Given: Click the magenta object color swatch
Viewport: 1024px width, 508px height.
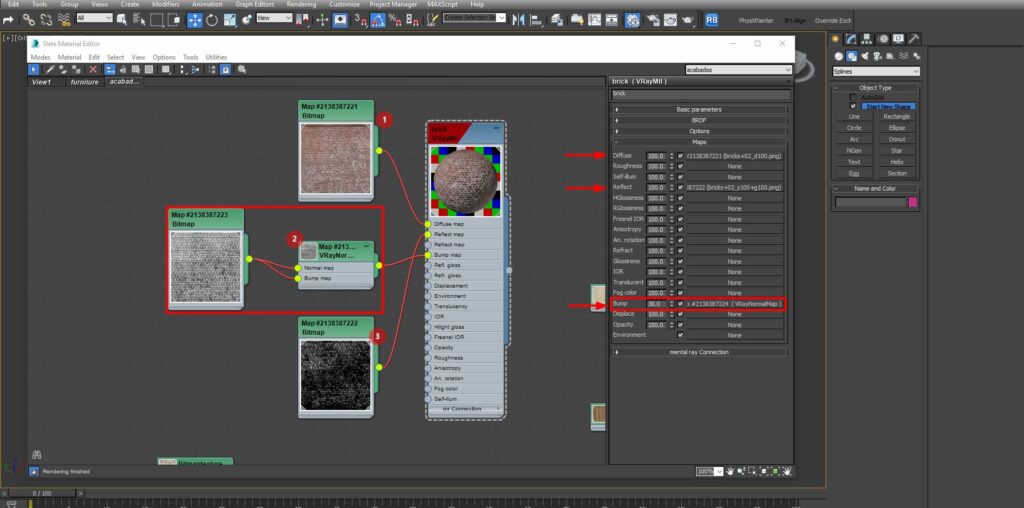Looking at the screenshot, I should [x=913, y=202].
